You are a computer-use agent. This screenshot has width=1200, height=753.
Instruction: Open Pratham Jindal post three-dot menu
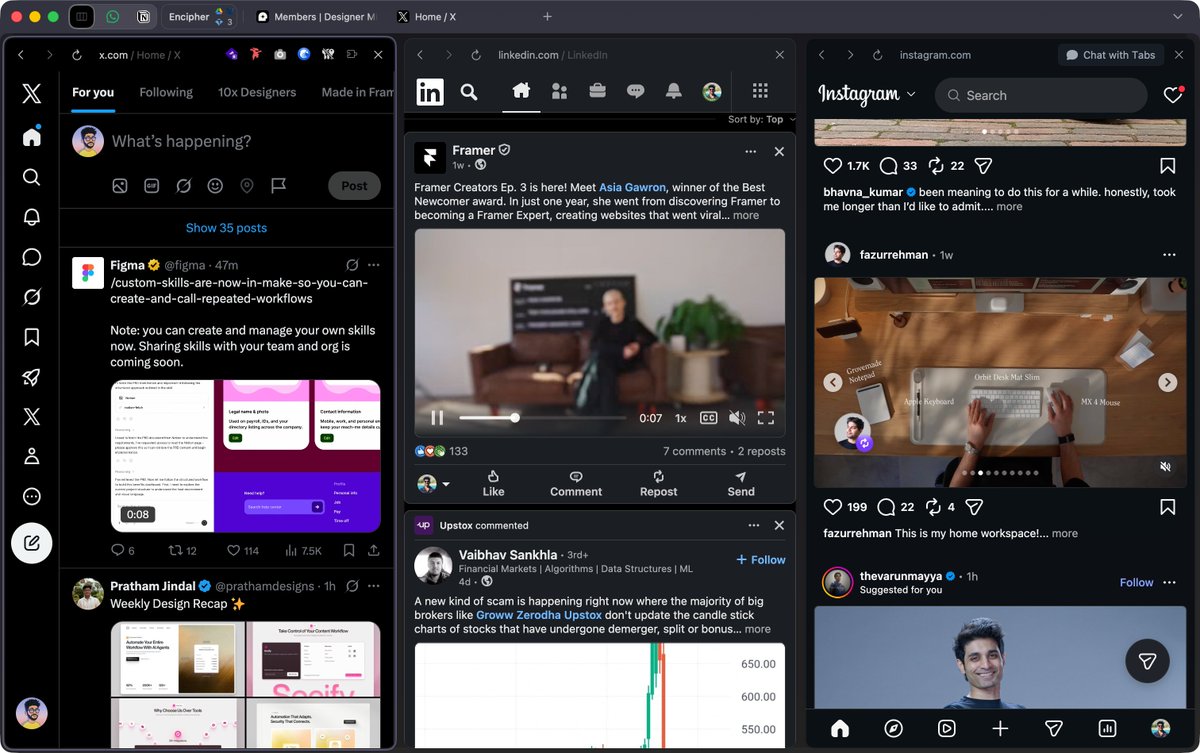pyautogui.click(x=374, y=586)
